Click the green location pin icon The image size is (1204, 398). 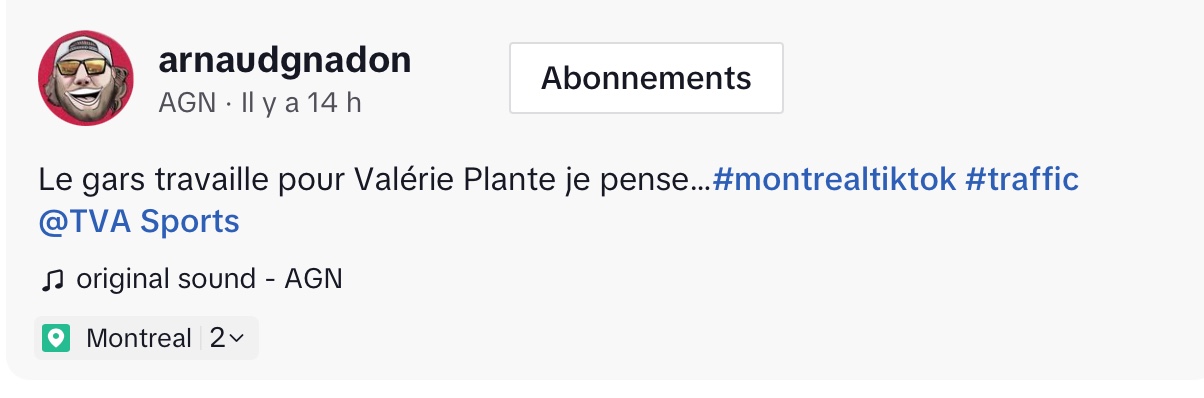click(x=57, y=338)
